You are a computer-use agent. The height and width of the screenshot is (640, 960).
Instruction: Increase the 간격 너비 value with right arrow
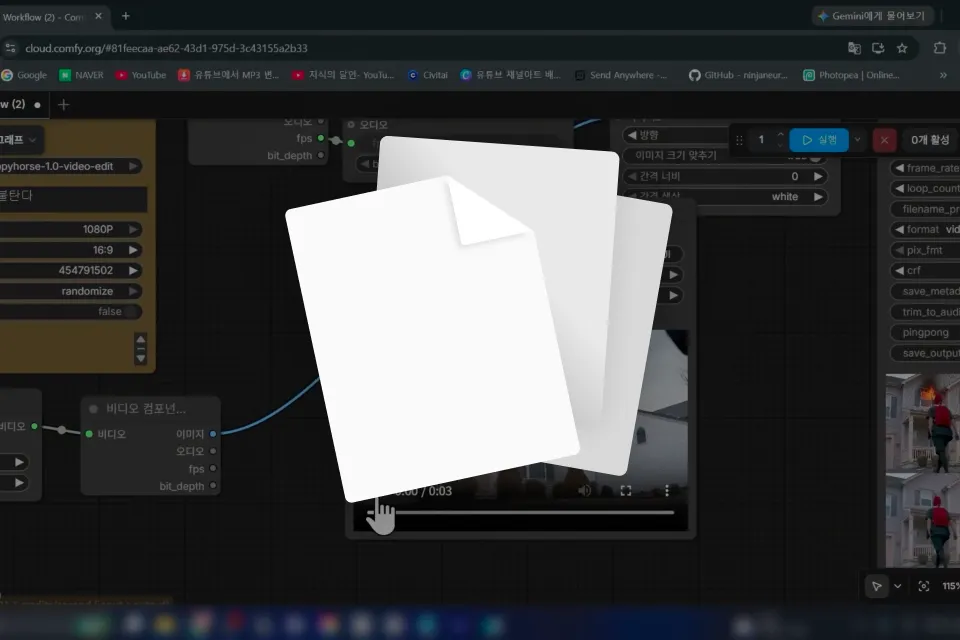(818, 176)
